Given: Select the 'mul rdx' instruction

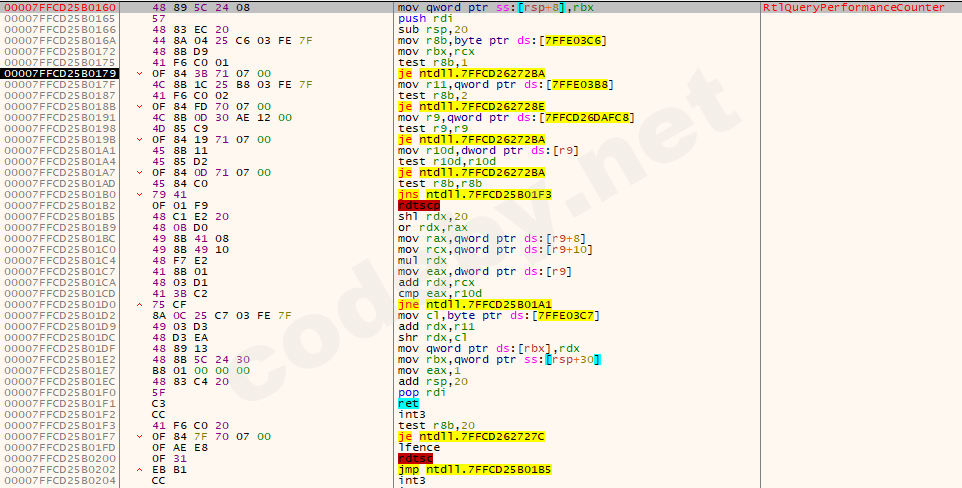Looking at the screenshot, I should 422,261.
